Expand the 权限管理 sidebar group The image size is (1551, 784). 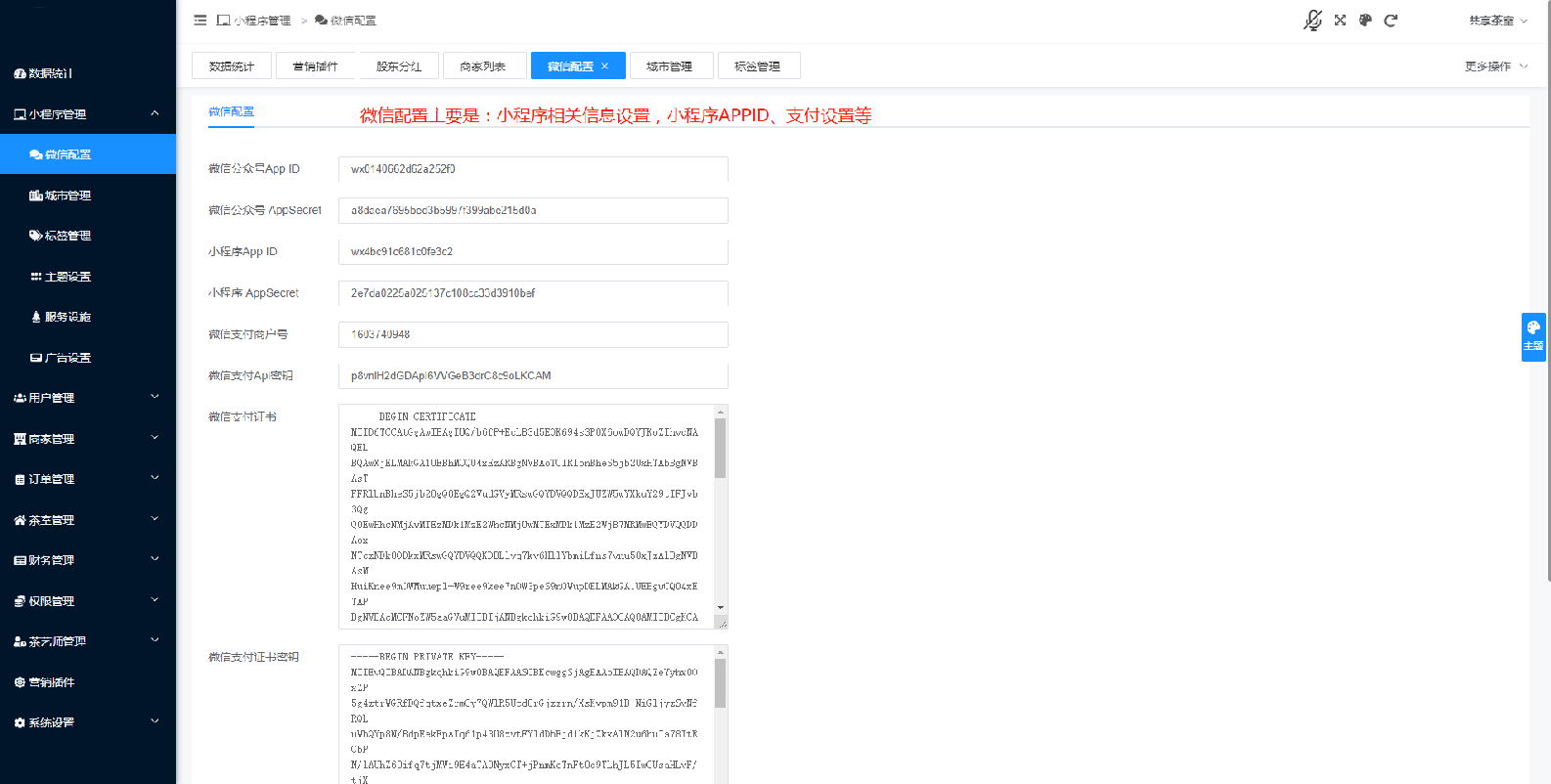pos(88,601)
